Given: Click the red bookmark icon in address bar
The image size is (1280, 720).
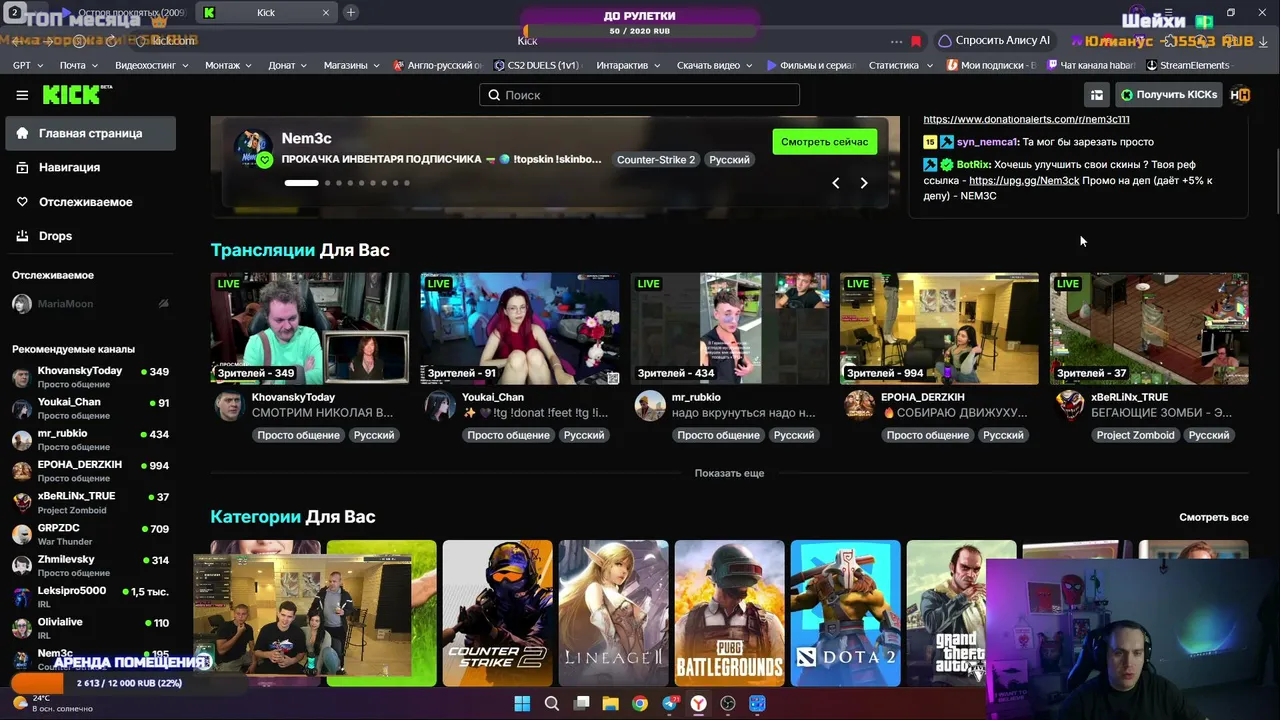Looking at the screenshot, I should (916, 41).
